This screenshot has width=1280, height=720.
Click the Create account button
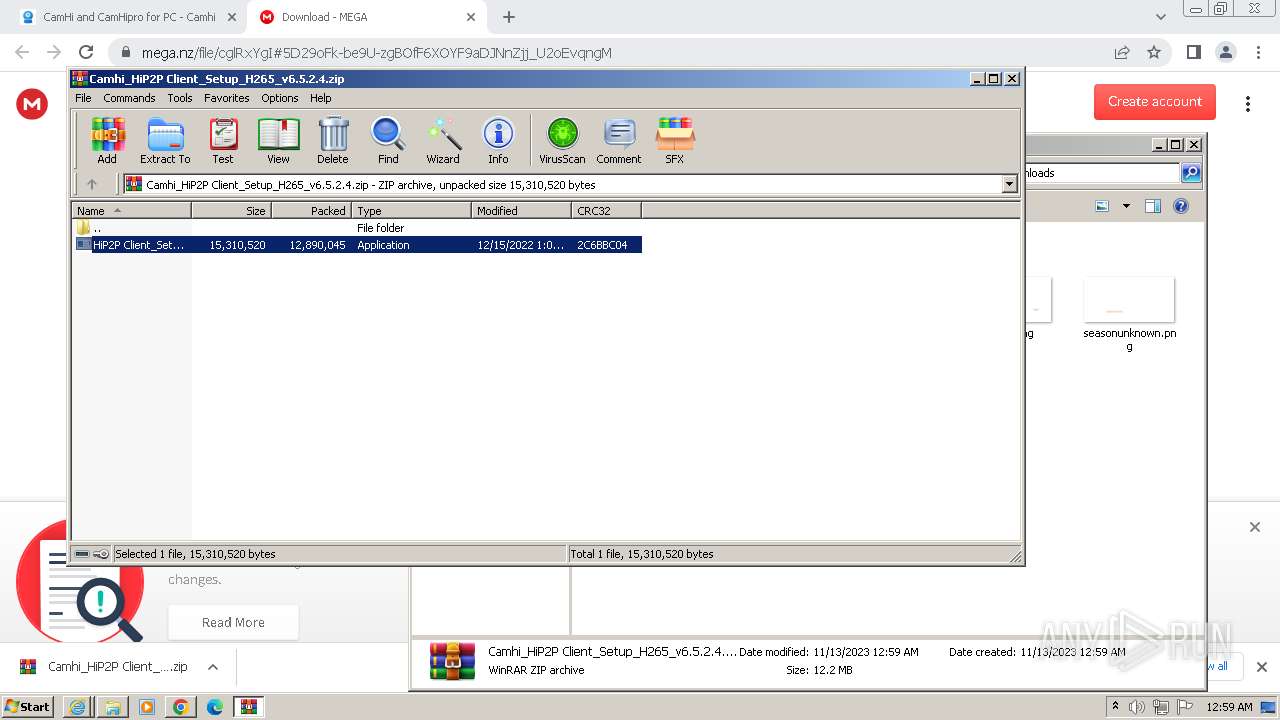pos(1155,101)
